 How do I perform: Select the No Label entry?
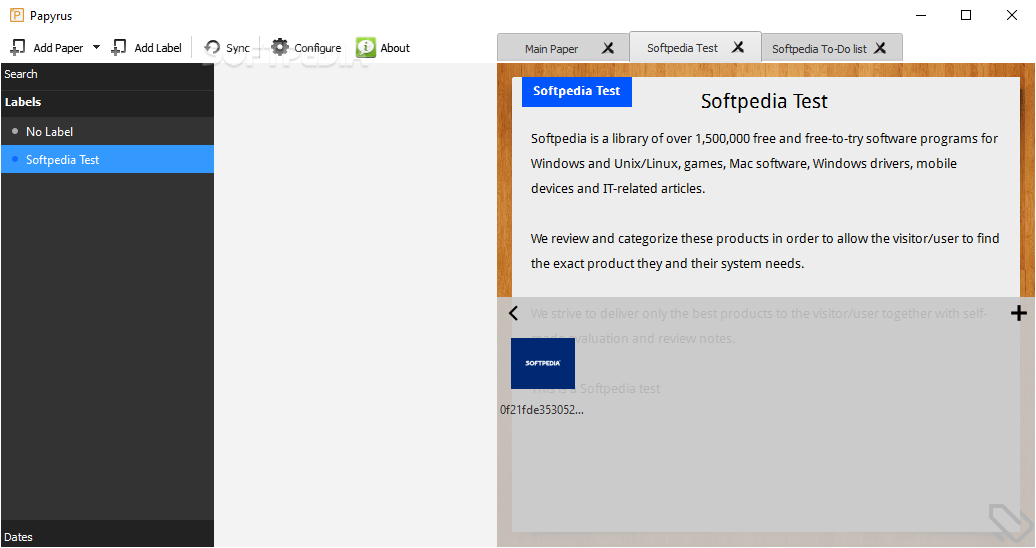(x=107, y=132)
